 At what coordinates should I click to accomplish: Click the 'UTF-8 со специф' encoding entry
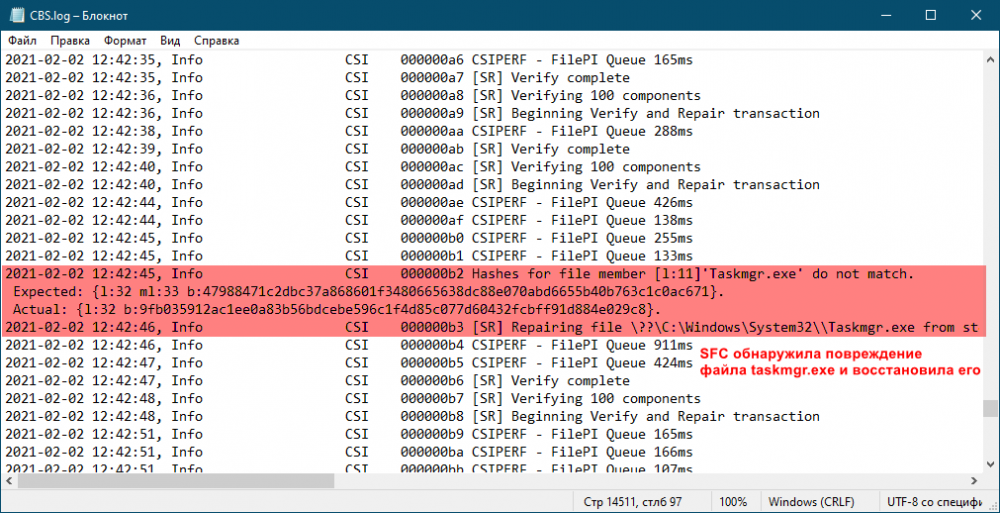coord(934,502)
